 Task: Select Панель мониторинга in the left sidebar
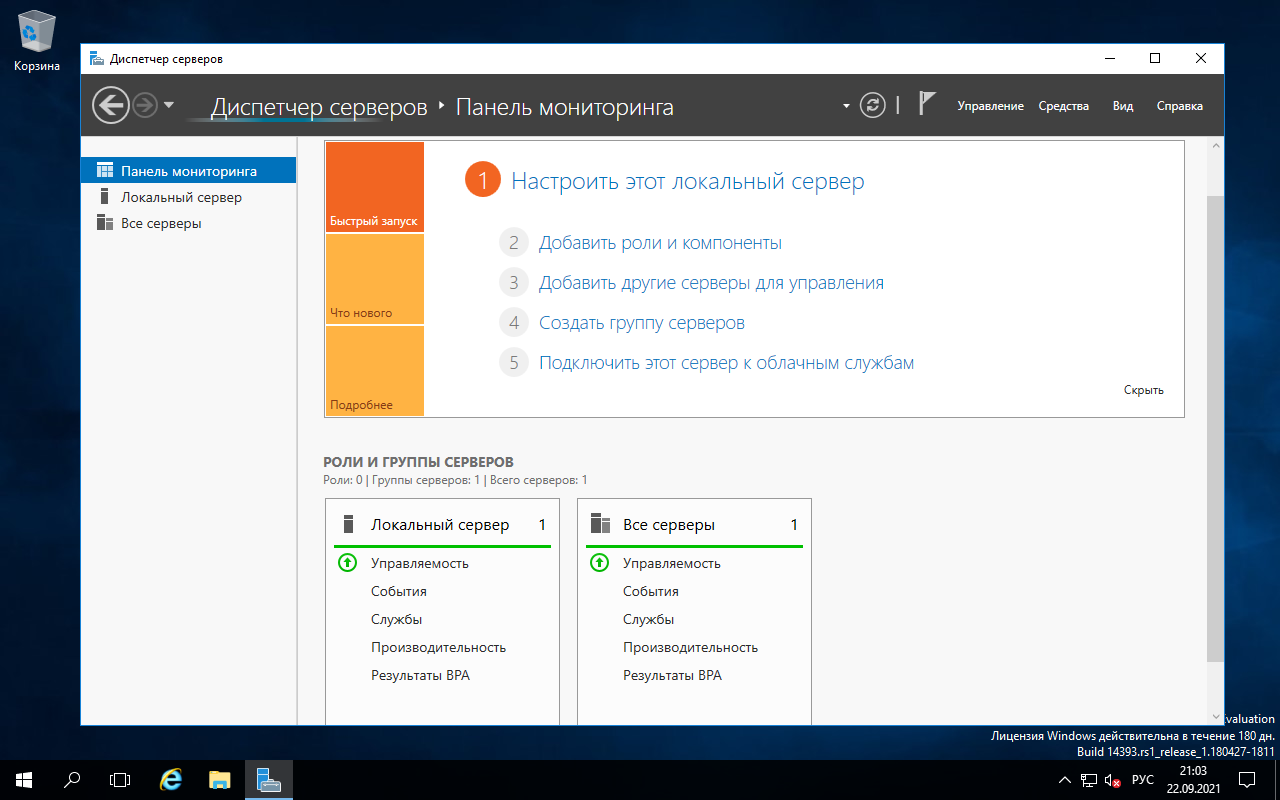pyautogui.click(x=189, y=171)
